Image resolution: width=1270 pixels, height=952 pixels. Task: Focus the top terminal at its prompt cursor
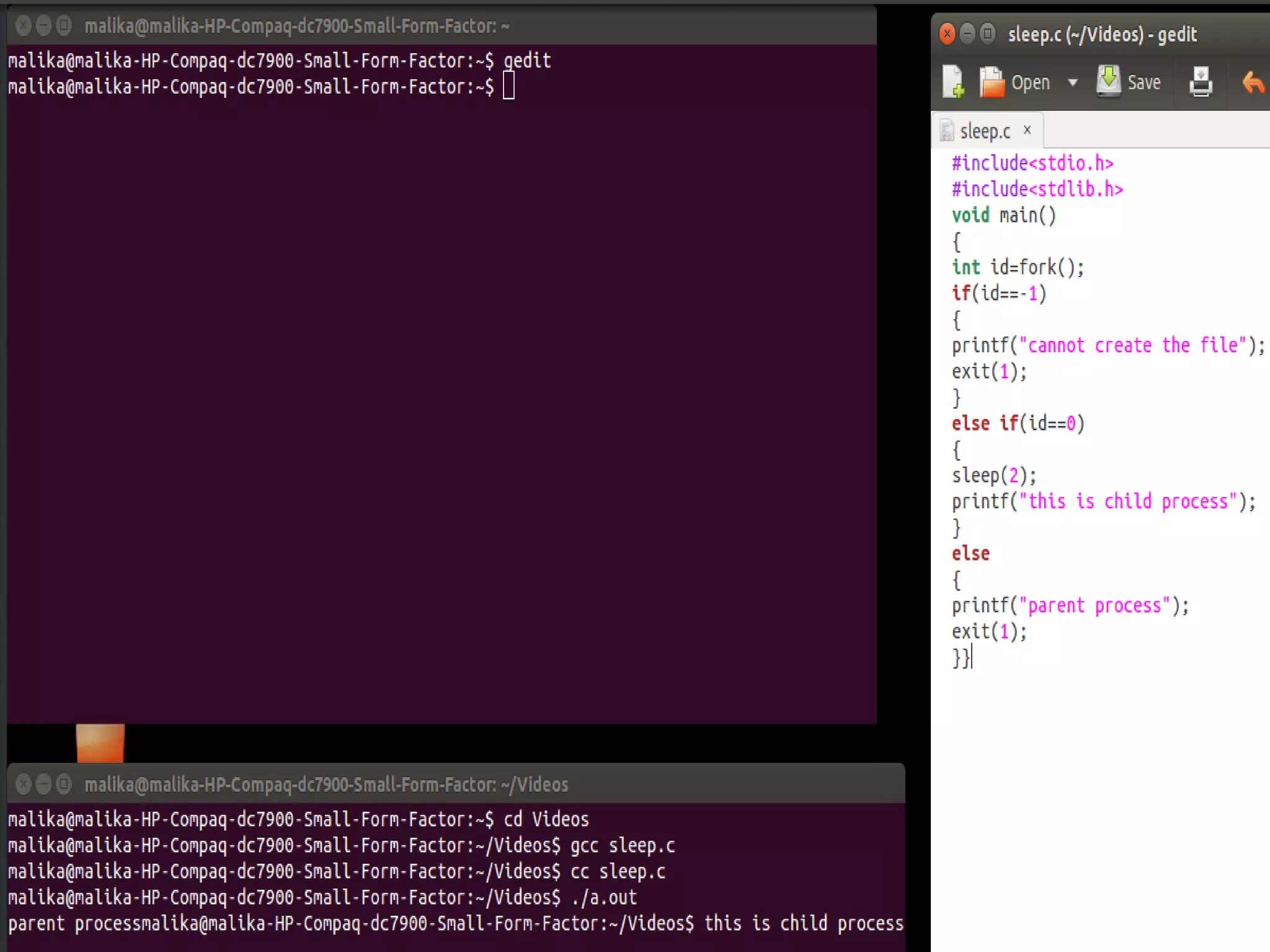click(508, 86)
